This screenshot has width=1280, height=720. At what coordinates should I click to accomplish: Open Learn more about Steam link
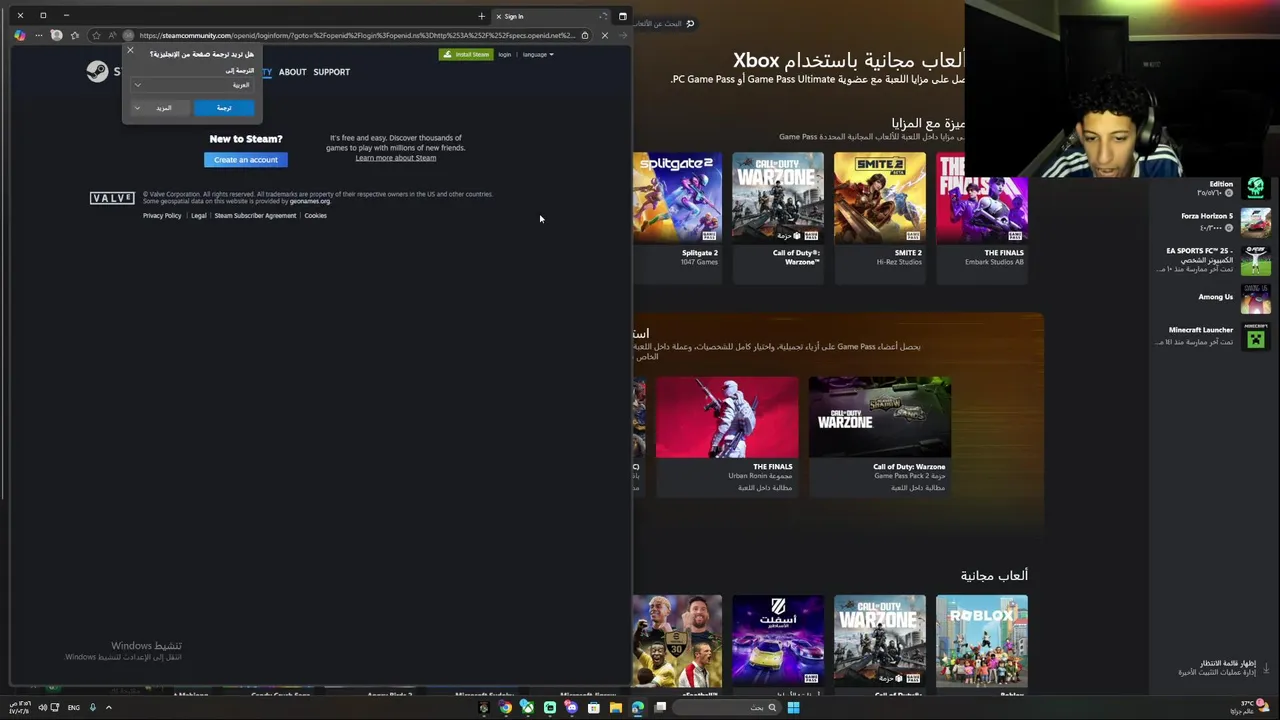pos(395,158)
